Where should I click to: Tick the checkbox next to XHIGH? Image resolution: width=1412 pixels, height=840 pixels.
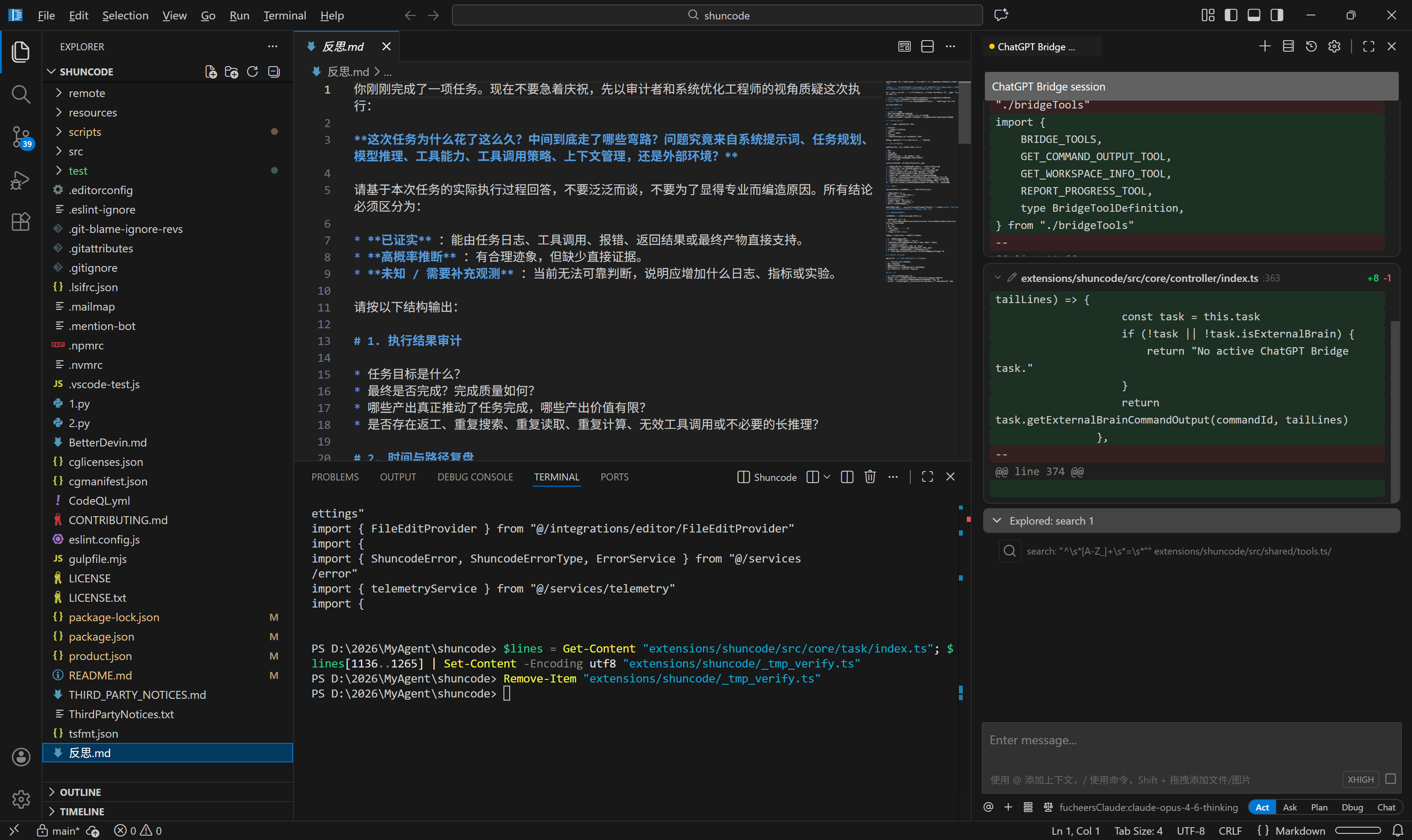coord(1390,779)
